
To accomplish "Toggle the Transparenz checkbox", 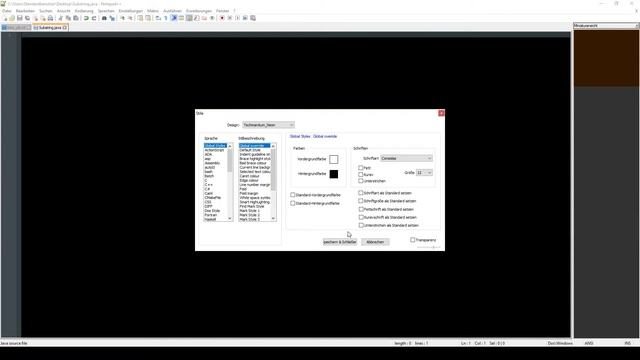I will click(413, 240).
